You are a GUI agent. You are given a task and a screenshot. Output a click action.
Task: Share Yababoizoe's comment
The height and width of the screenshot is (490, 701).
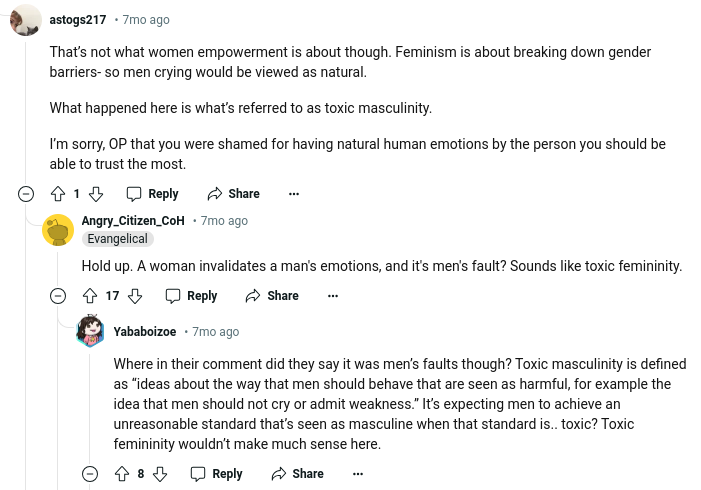point(297,474)
